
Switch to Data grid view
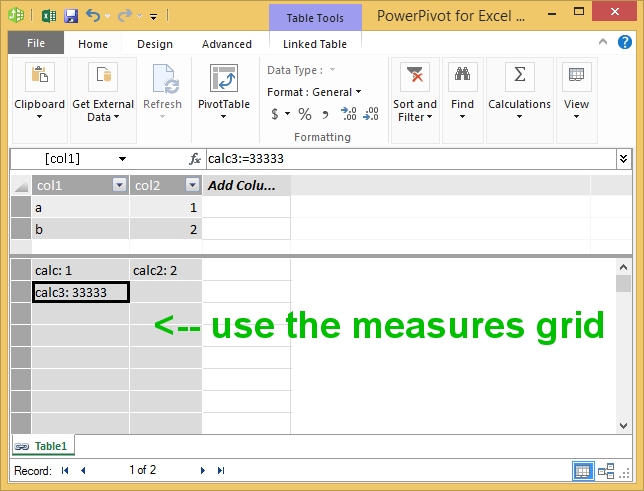(583, 470)
